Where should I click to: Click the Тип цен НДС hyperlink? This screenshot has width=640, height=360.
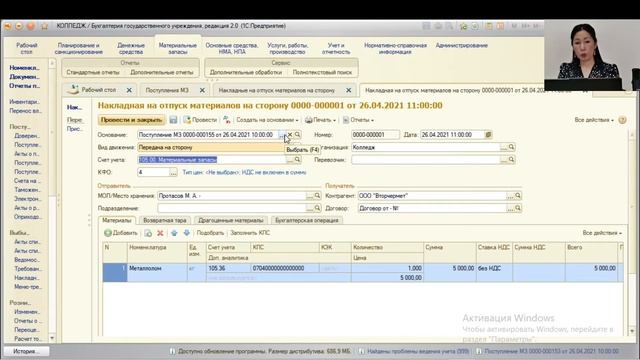coord(244,173)
